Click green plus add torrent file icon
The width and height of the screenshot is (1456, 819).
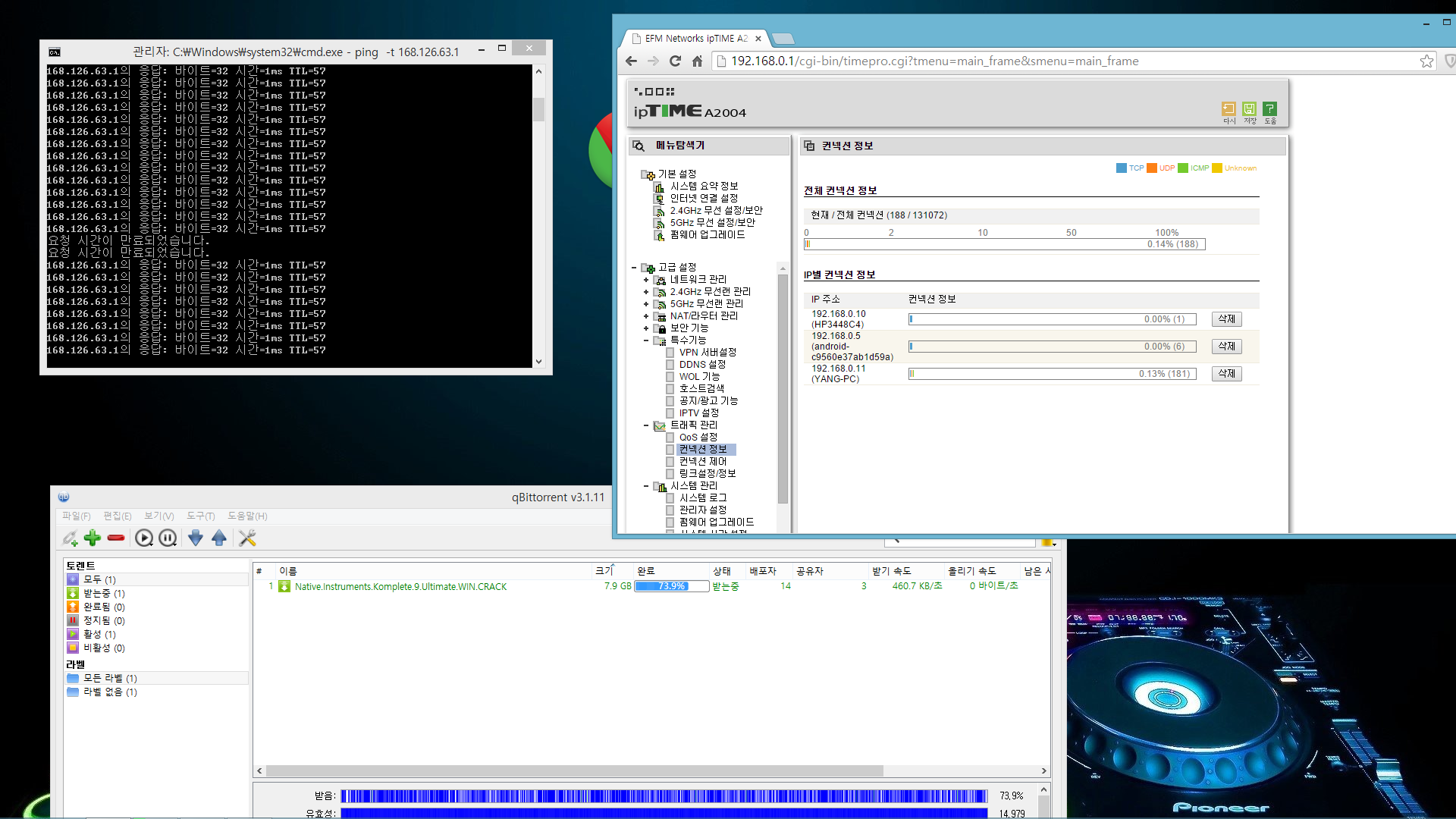[x=93, y=538]
